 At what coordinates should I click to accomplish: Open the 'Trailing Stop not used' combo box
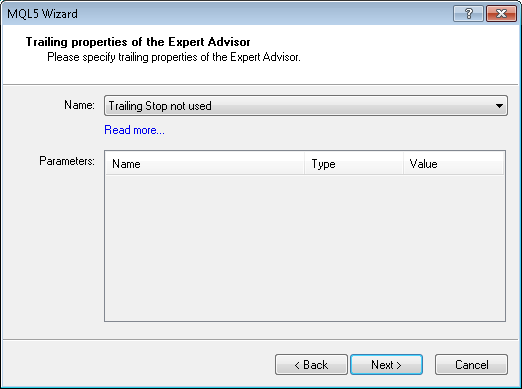pyautogui.click(x=306, y=106)
